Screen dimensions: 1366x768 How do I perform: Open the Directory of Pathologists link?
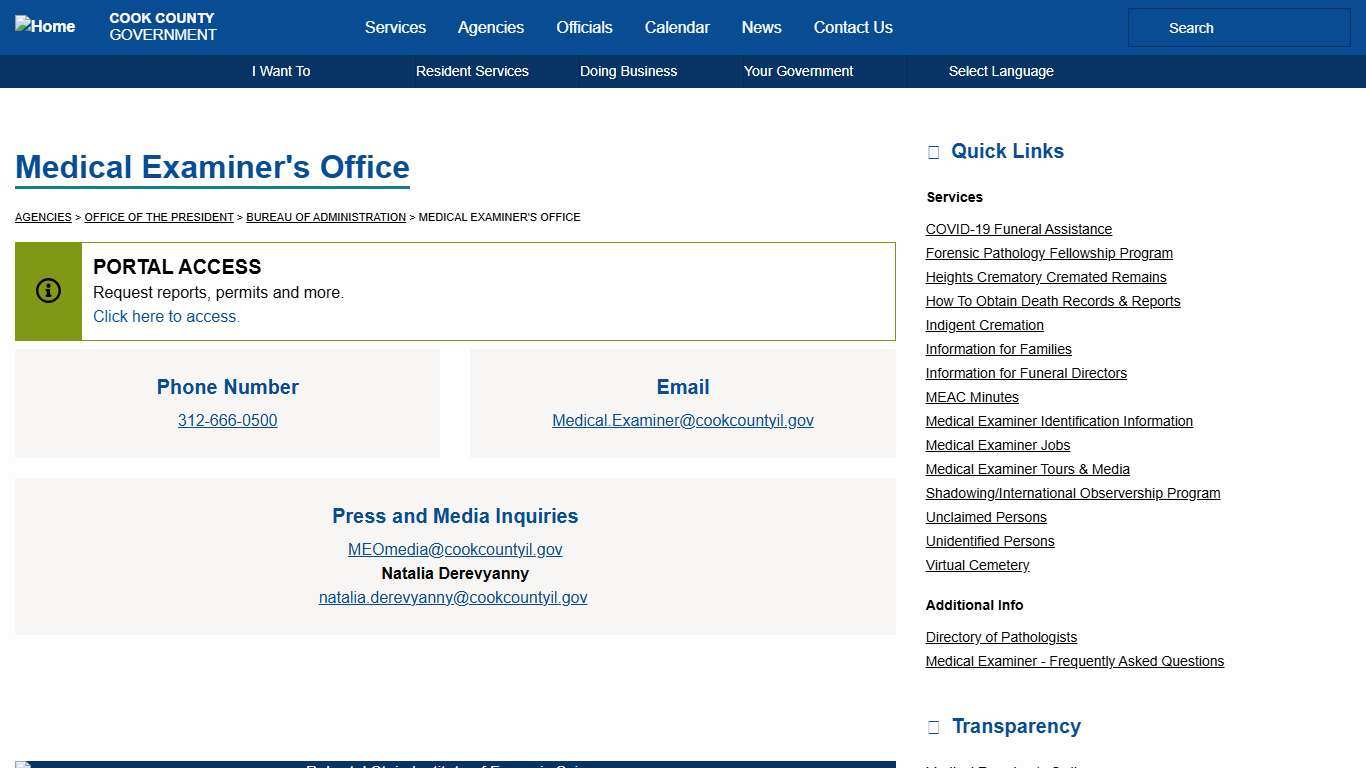[x=1001, y=637]
